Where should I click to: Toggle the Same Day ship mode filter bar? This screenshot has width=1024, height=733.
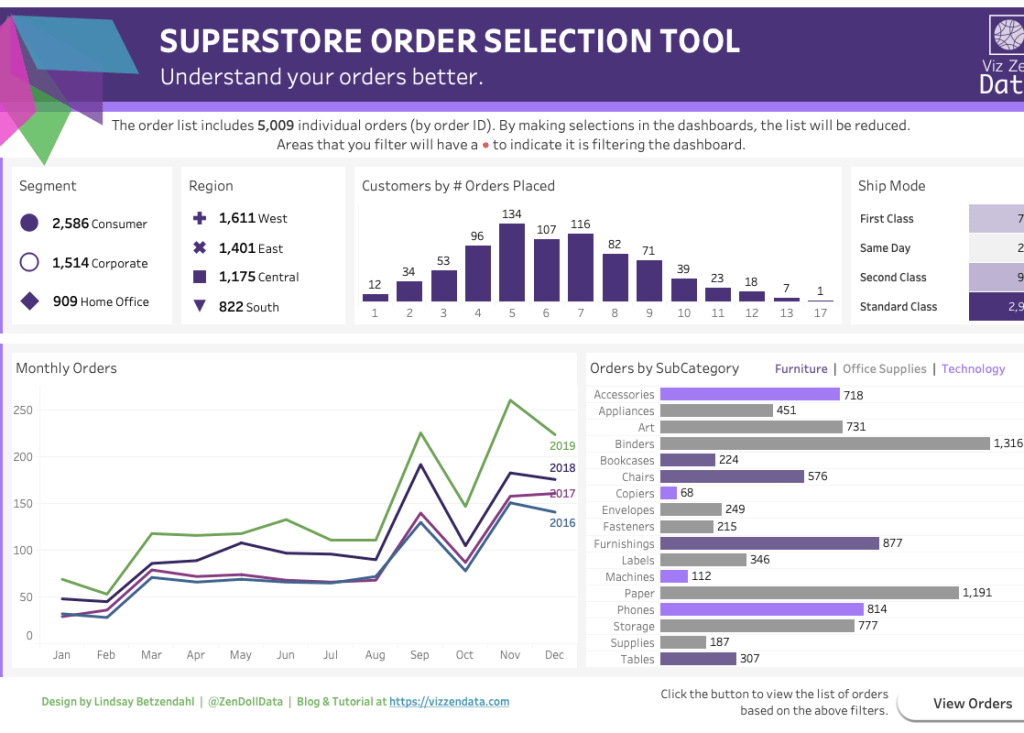coord(995,247)
